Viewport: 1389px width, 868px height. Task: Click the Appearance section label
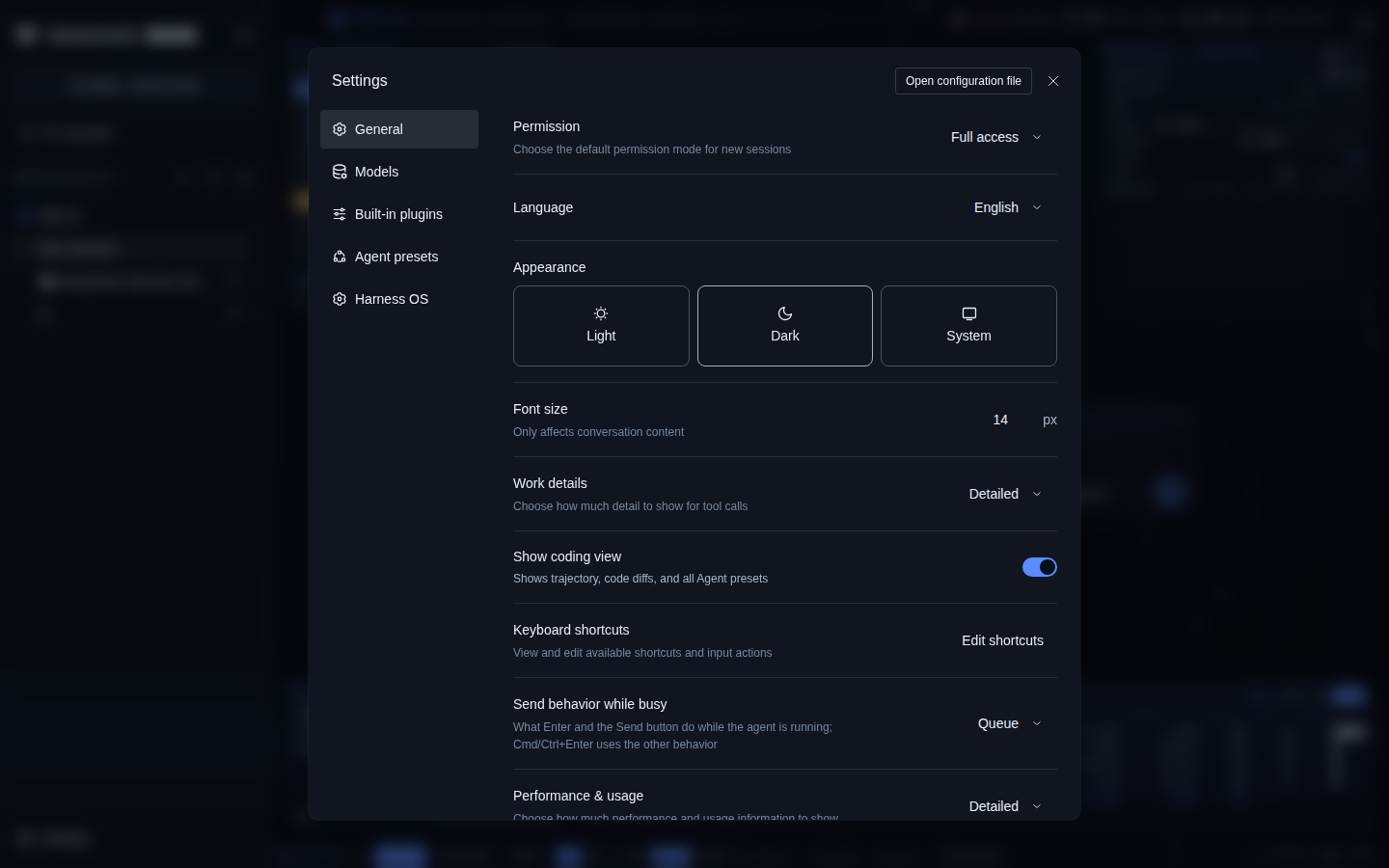[x=549, y=267]
